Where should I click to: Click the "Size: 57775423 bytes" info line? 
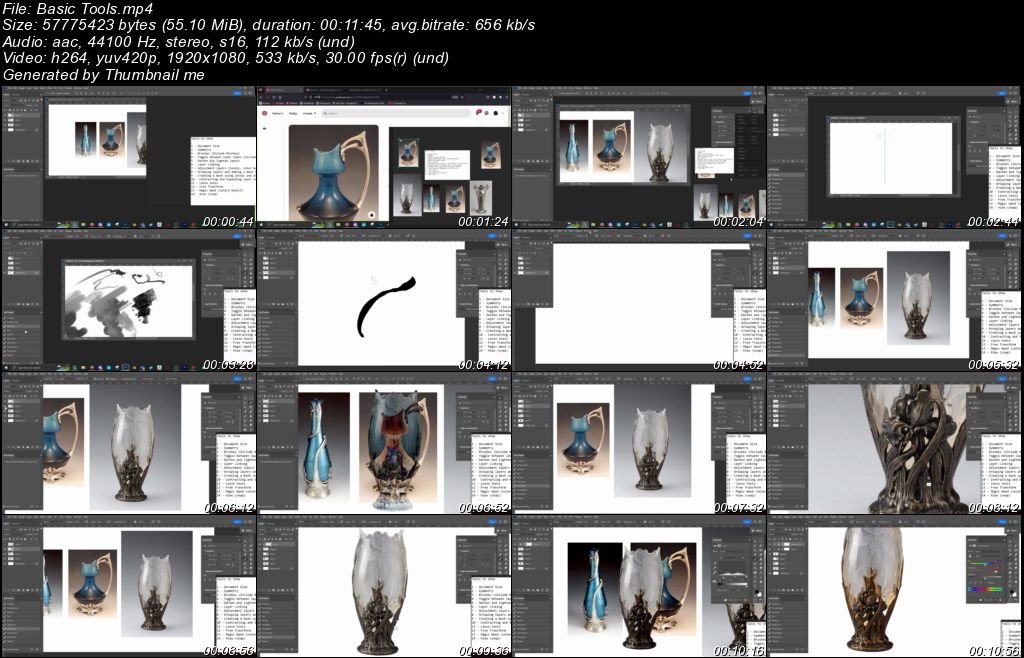268,25
